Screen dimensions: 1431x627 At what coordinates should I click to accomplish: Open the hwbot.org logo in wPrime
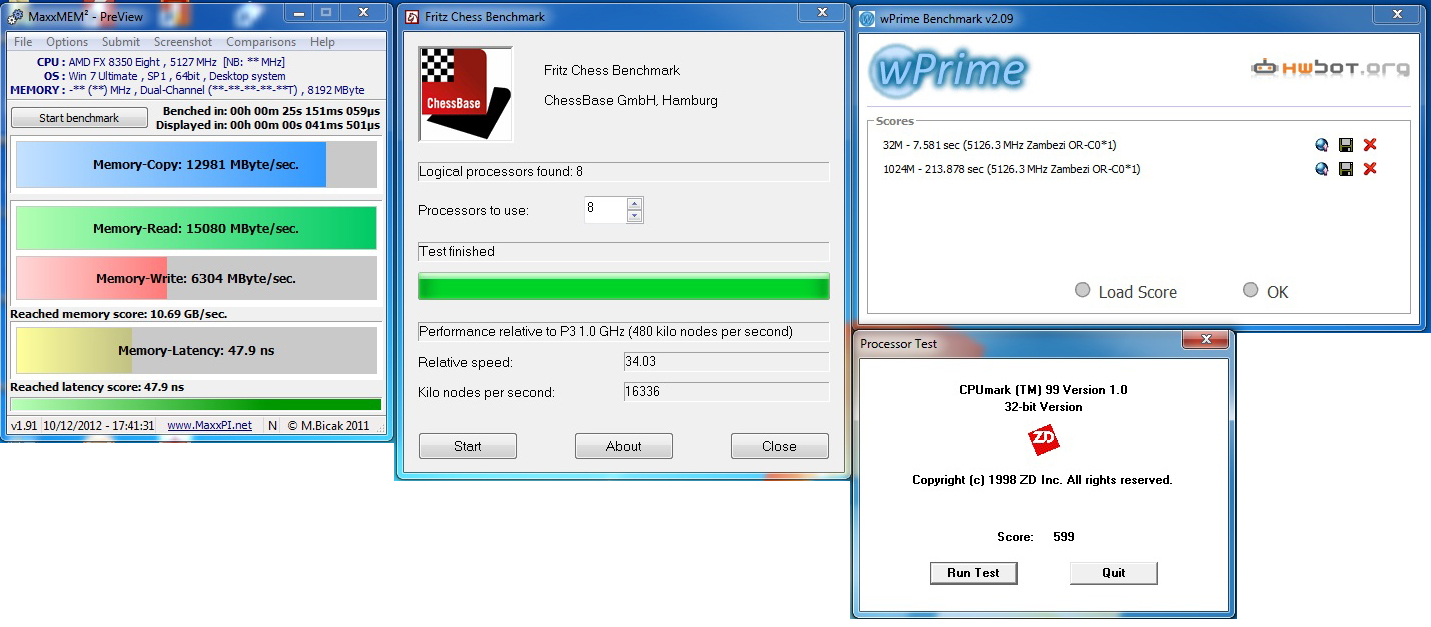pos(1330,68)
